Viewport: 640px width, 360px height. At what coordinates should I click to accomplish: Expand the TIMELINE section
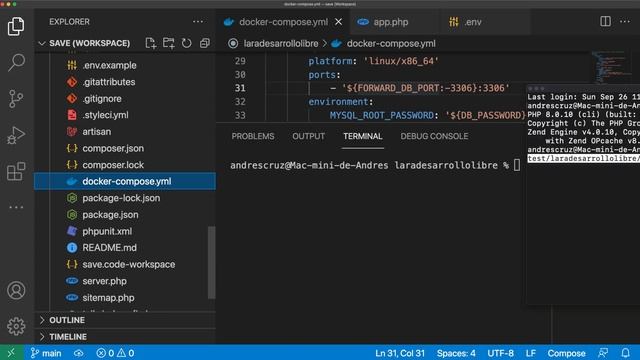[125, 337]
